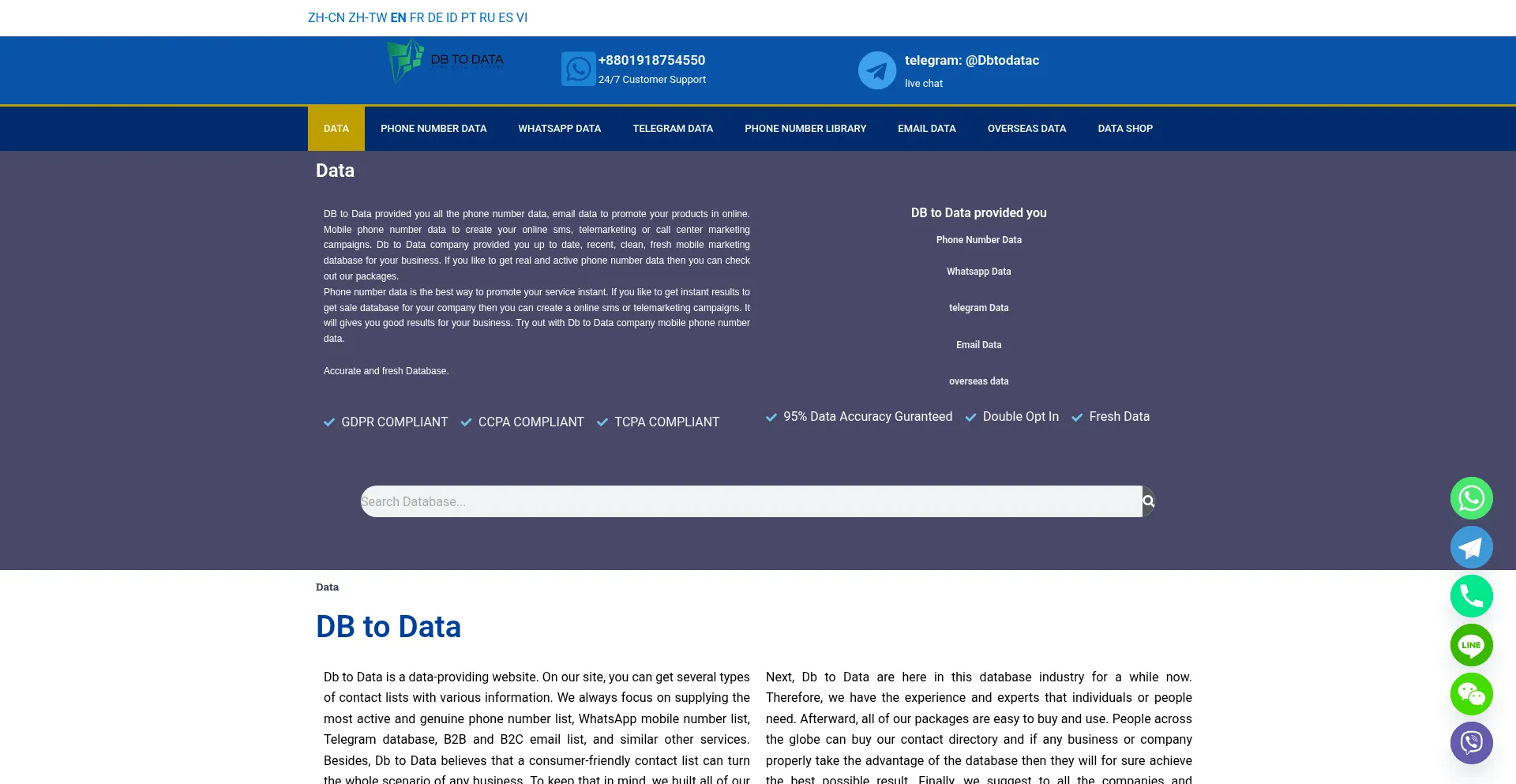
Task: Click the Data breadcrumb link
Action: coord(327,587)
